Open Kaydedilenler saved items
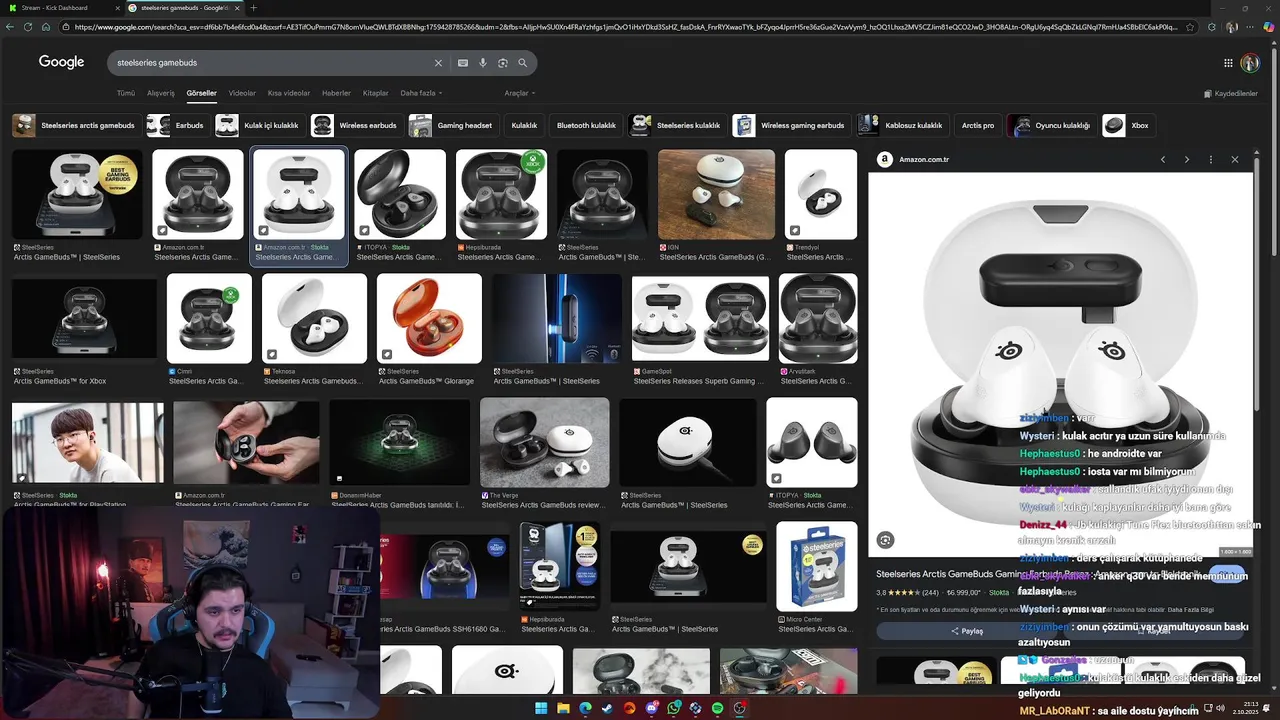1280x720 pixels. coord(1231,94)
